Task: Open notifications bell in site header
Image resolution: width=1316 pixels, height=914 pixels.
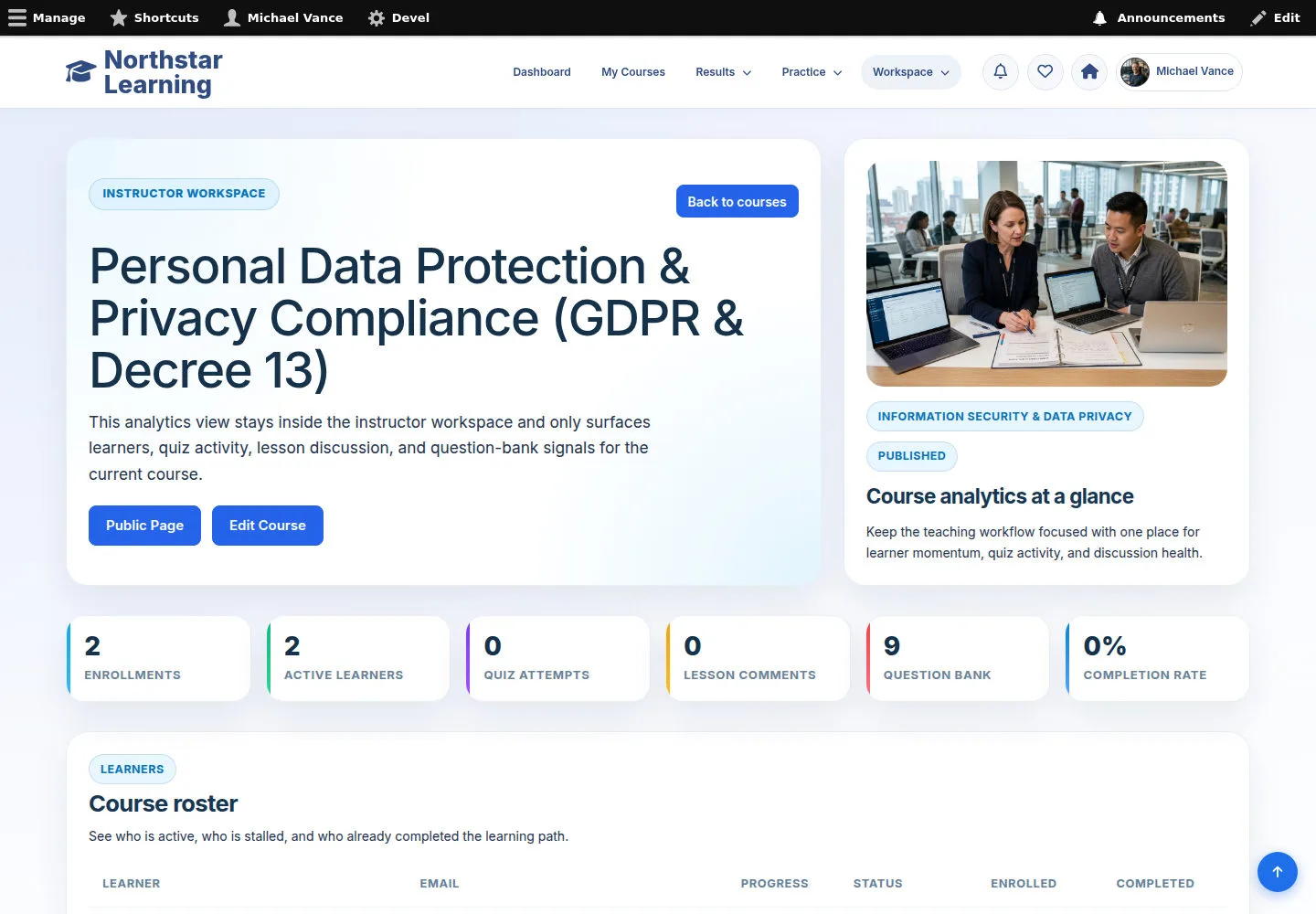Action: 1001,71
